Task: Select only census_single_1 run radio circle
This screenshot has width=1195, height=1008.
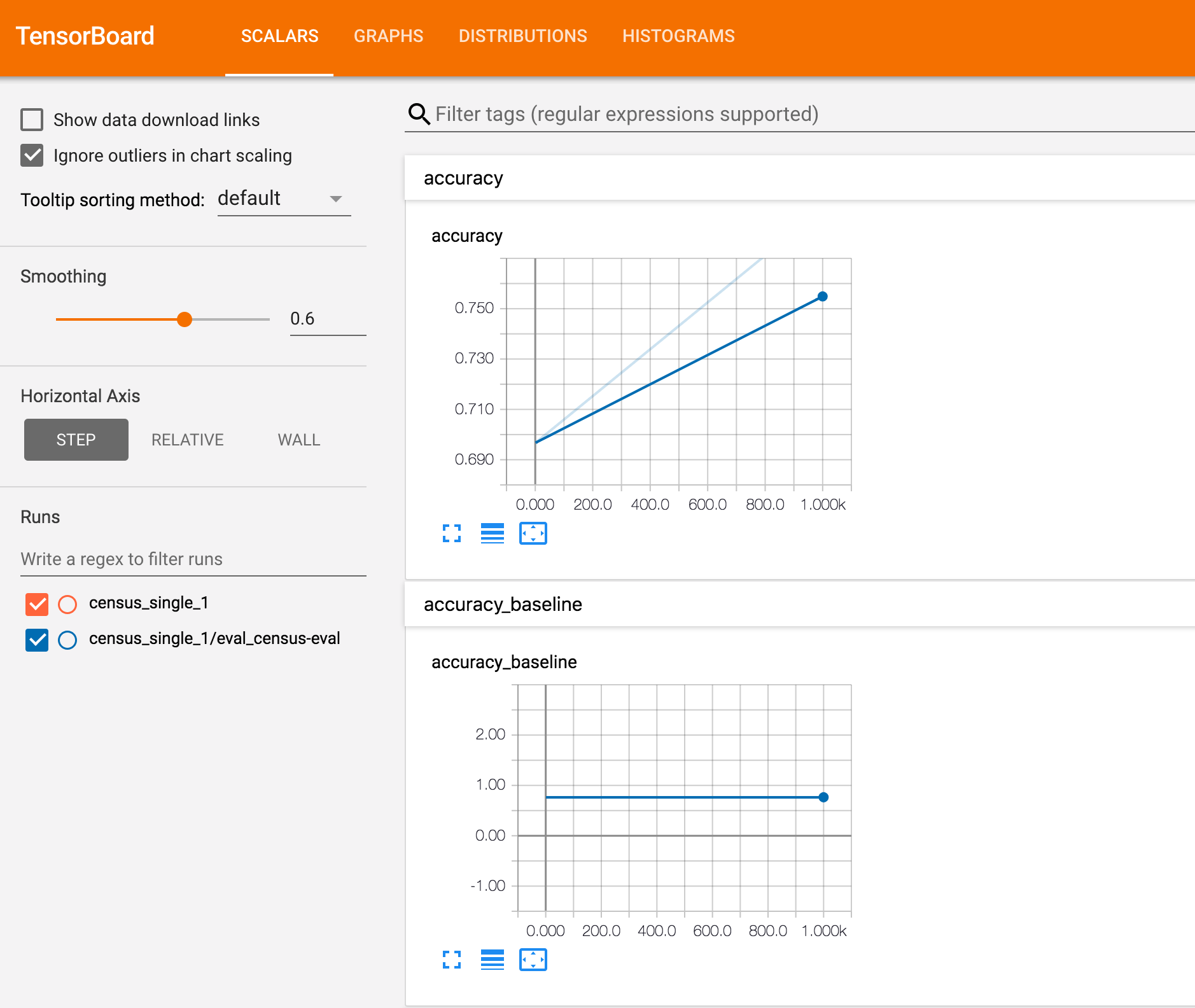Action: tap(67, 604)
